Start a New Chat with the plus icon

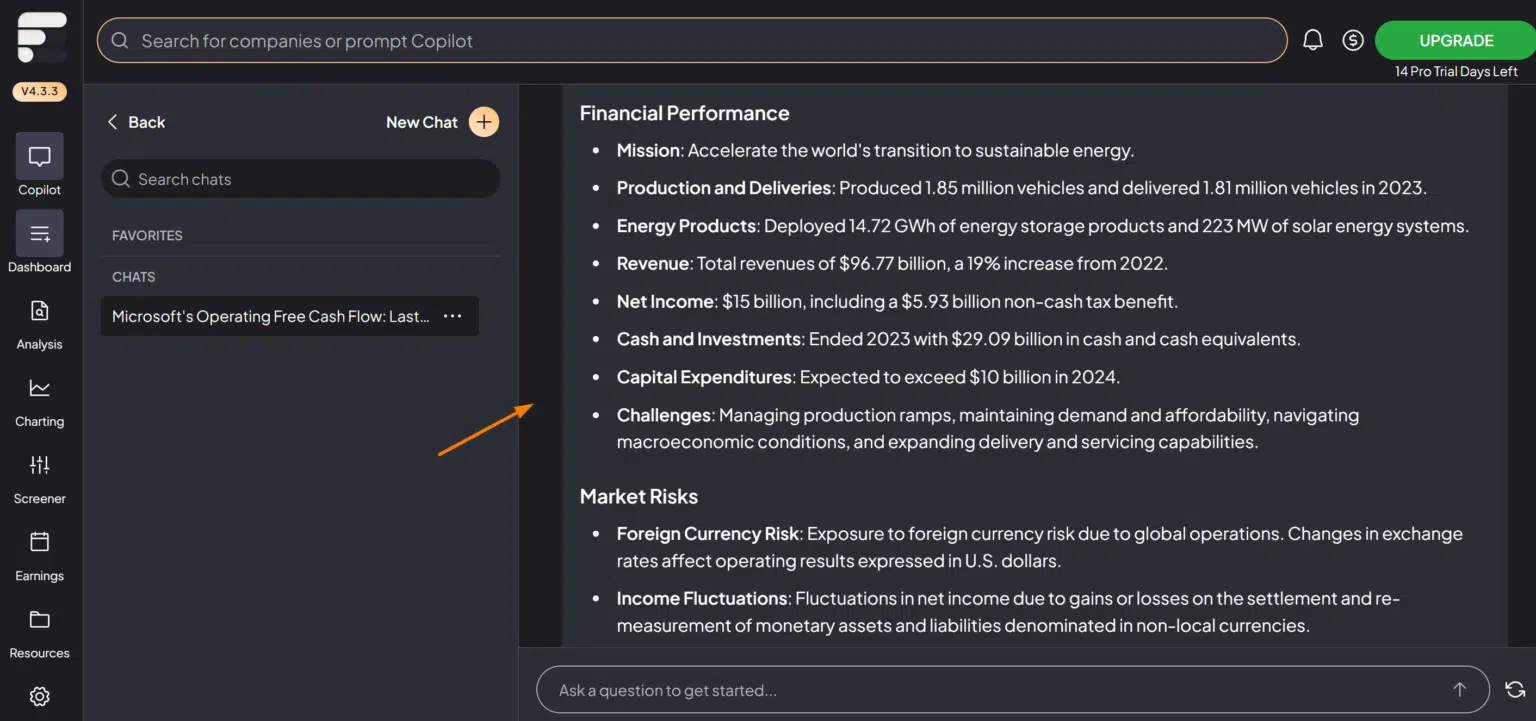tap(483, 121)
